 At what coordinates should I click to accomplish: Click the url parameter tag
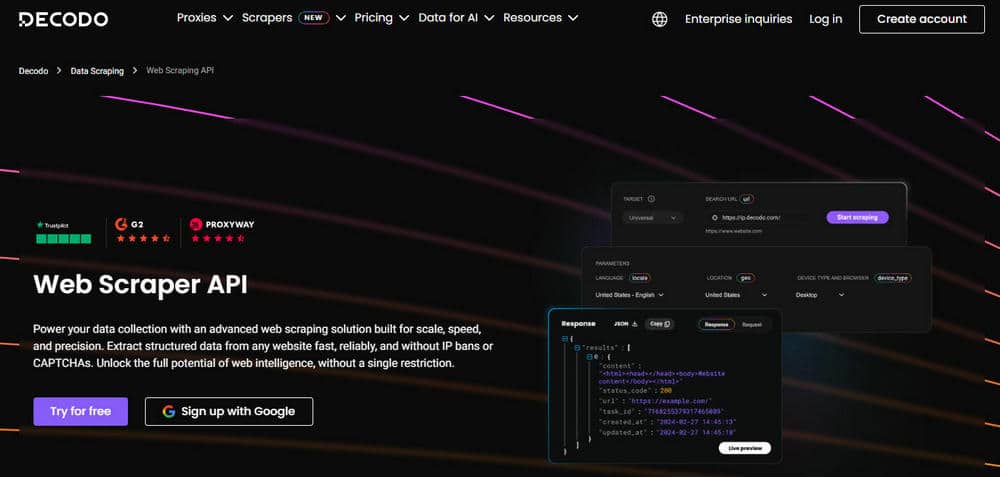747,199
